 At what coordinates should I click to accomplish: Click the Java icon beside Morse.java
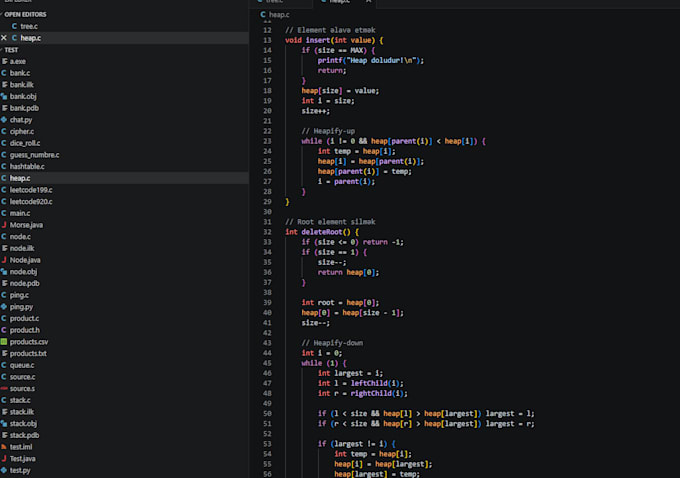[4, 225]
